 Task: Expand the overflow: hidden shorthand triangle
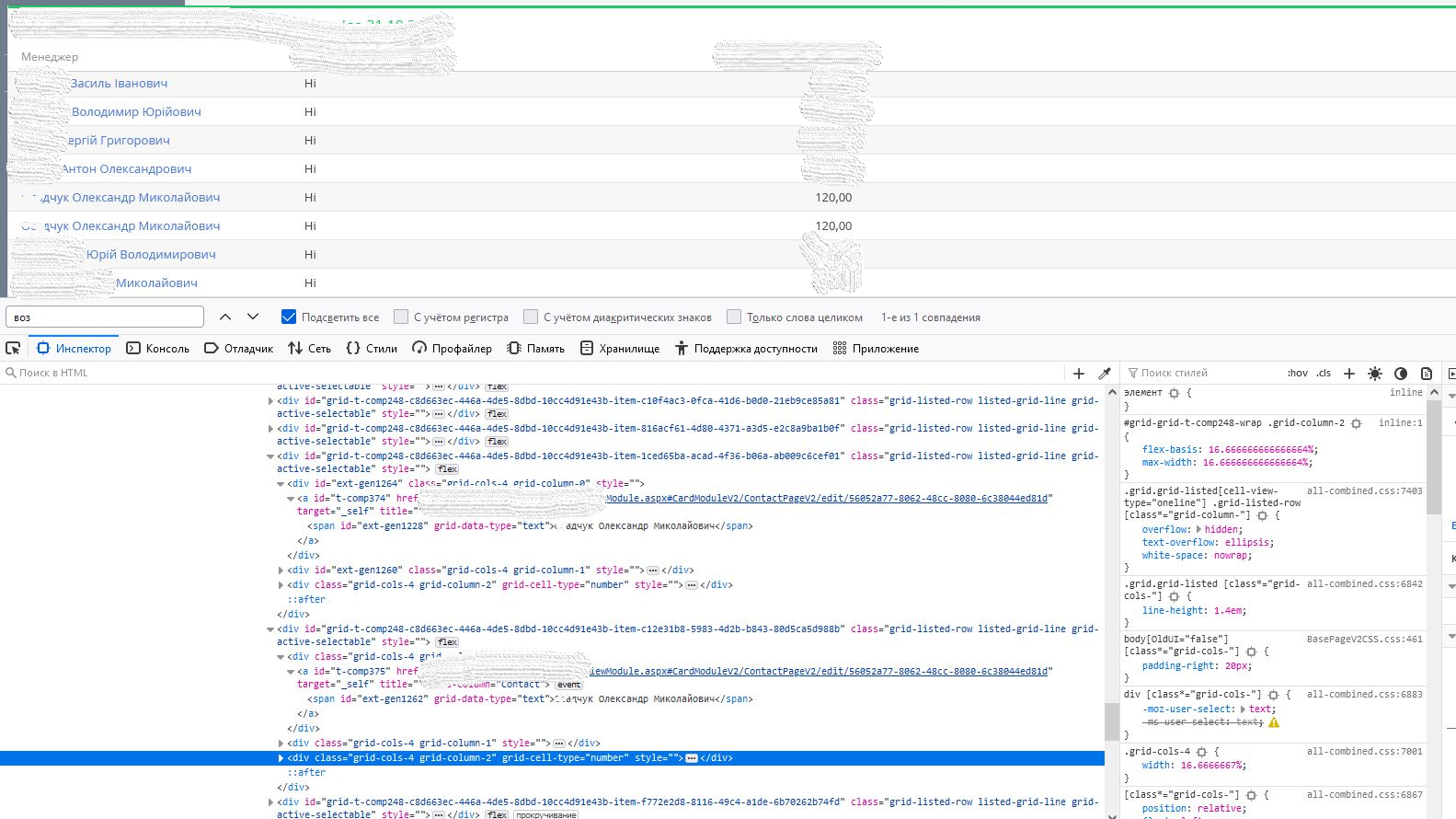tap(1198, 530)
